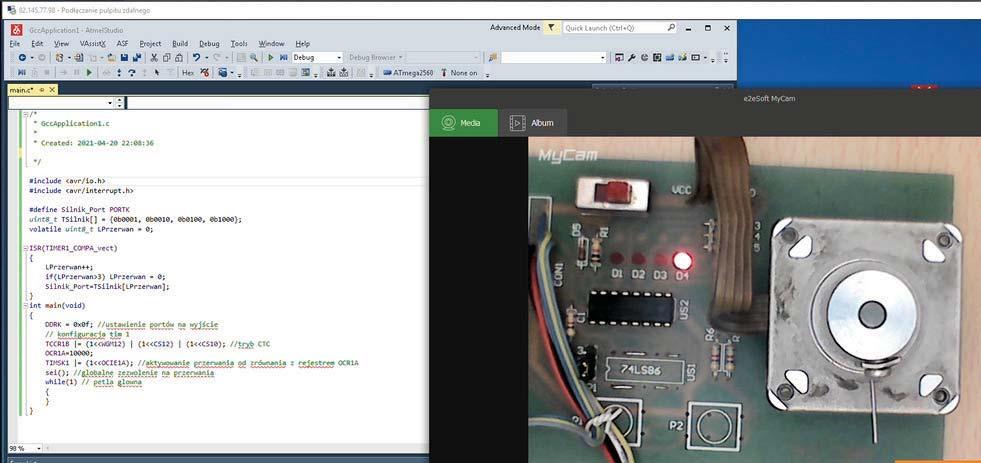
Task: Collapse the int main(void) function block
Action: (25, 305)
